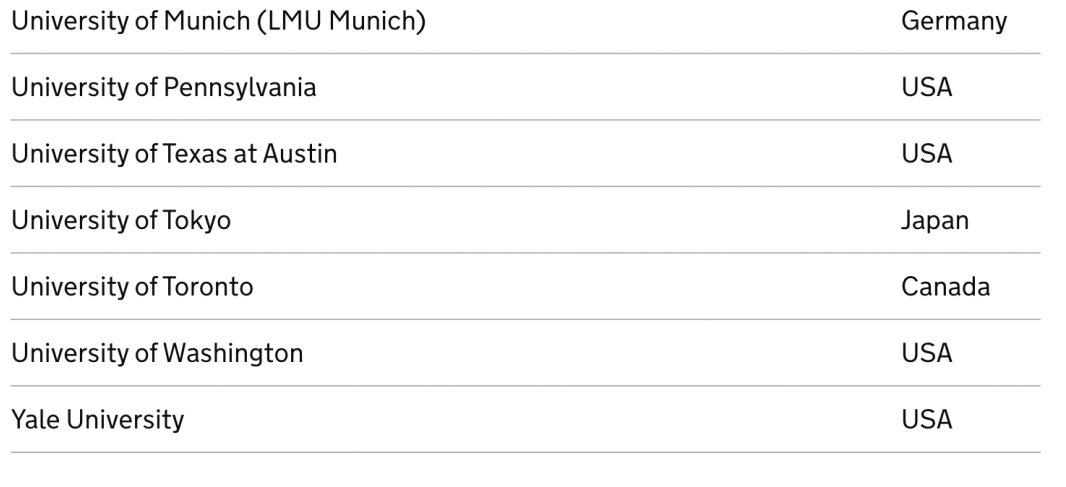Screen dimensions: 1066x487
Task: Select University of Toronto entry
Action: [133, 287]
